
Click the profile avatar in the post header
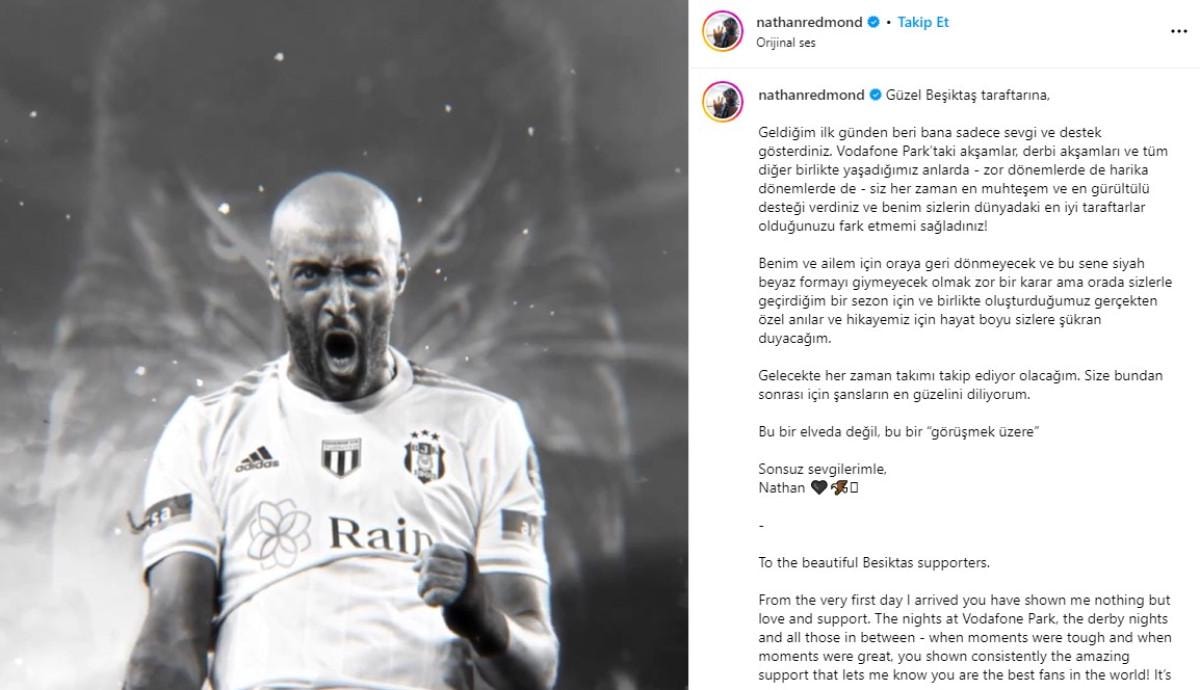pyautogui.click(x=722, y=30)
